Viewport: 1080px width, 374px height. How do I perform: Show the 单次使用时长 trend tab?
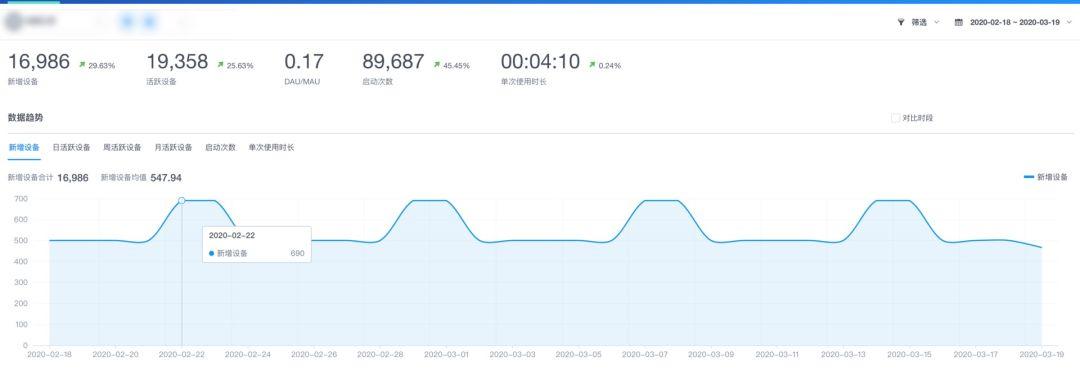[271, 147]
